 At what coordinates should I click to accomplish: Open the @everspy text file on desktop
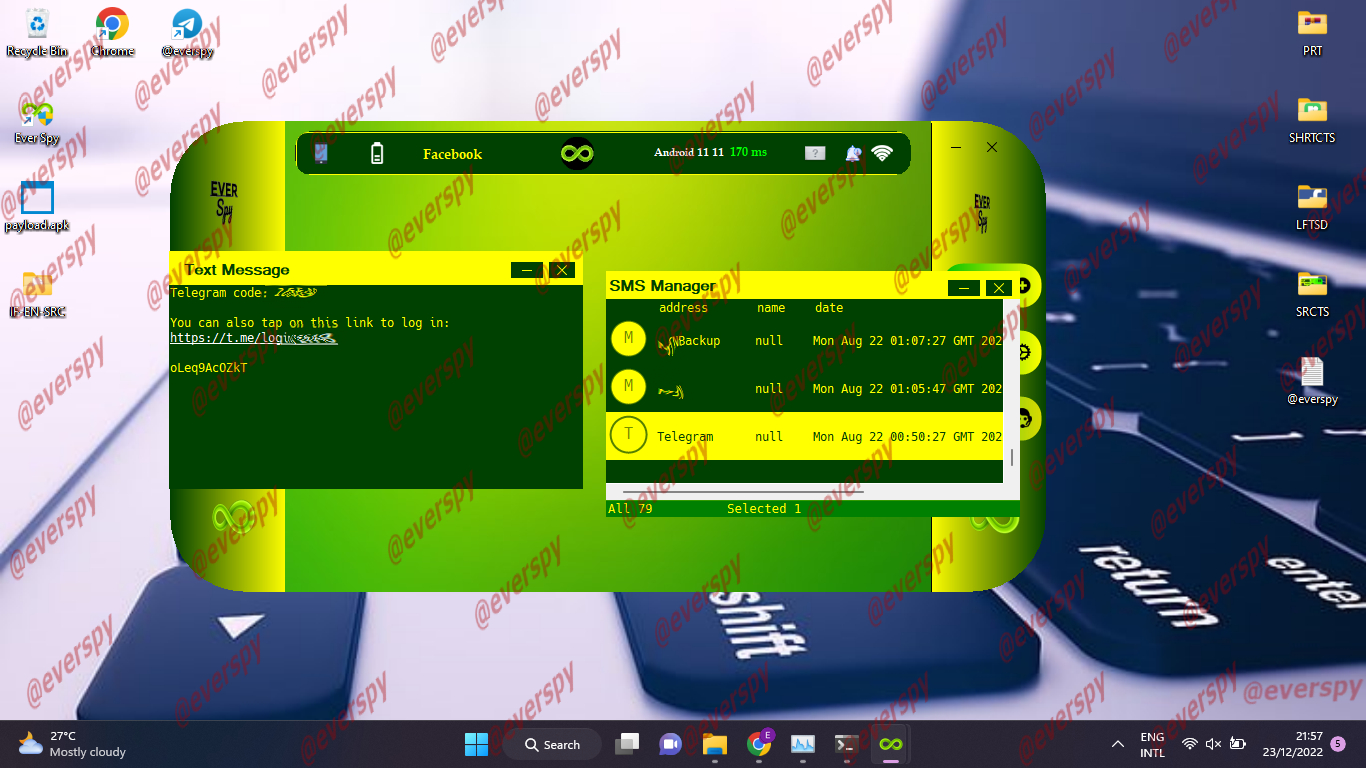point(1312,380)
